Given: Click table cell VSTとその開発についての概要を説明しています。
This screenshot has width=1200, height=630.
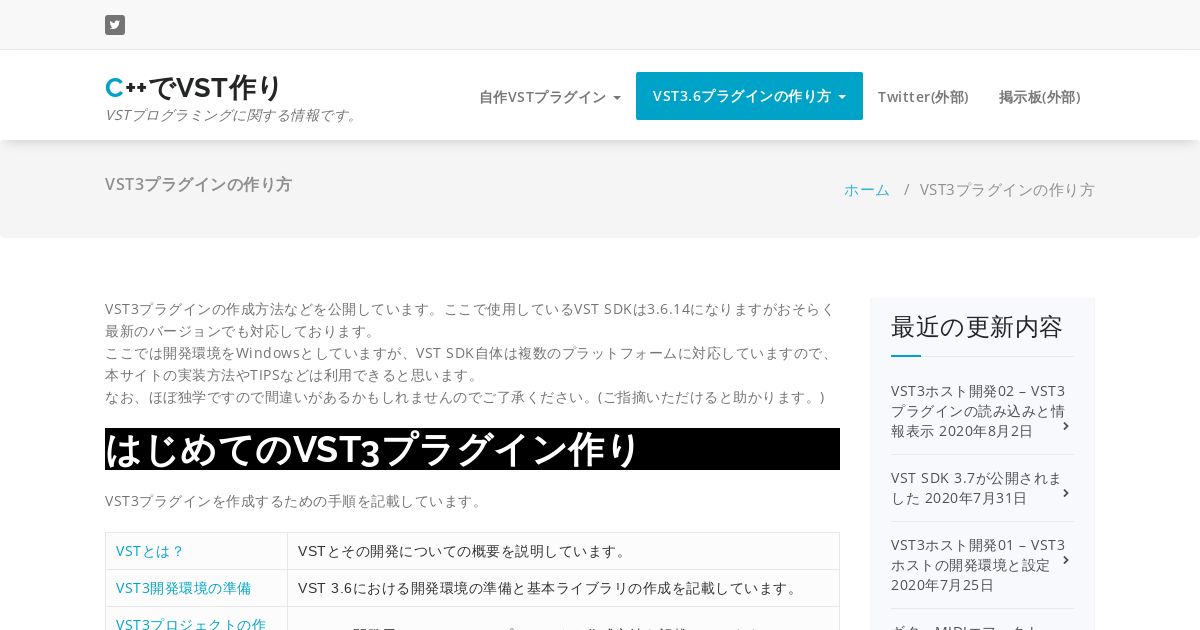Looking at the screenshot, I should tap(563, 551).
